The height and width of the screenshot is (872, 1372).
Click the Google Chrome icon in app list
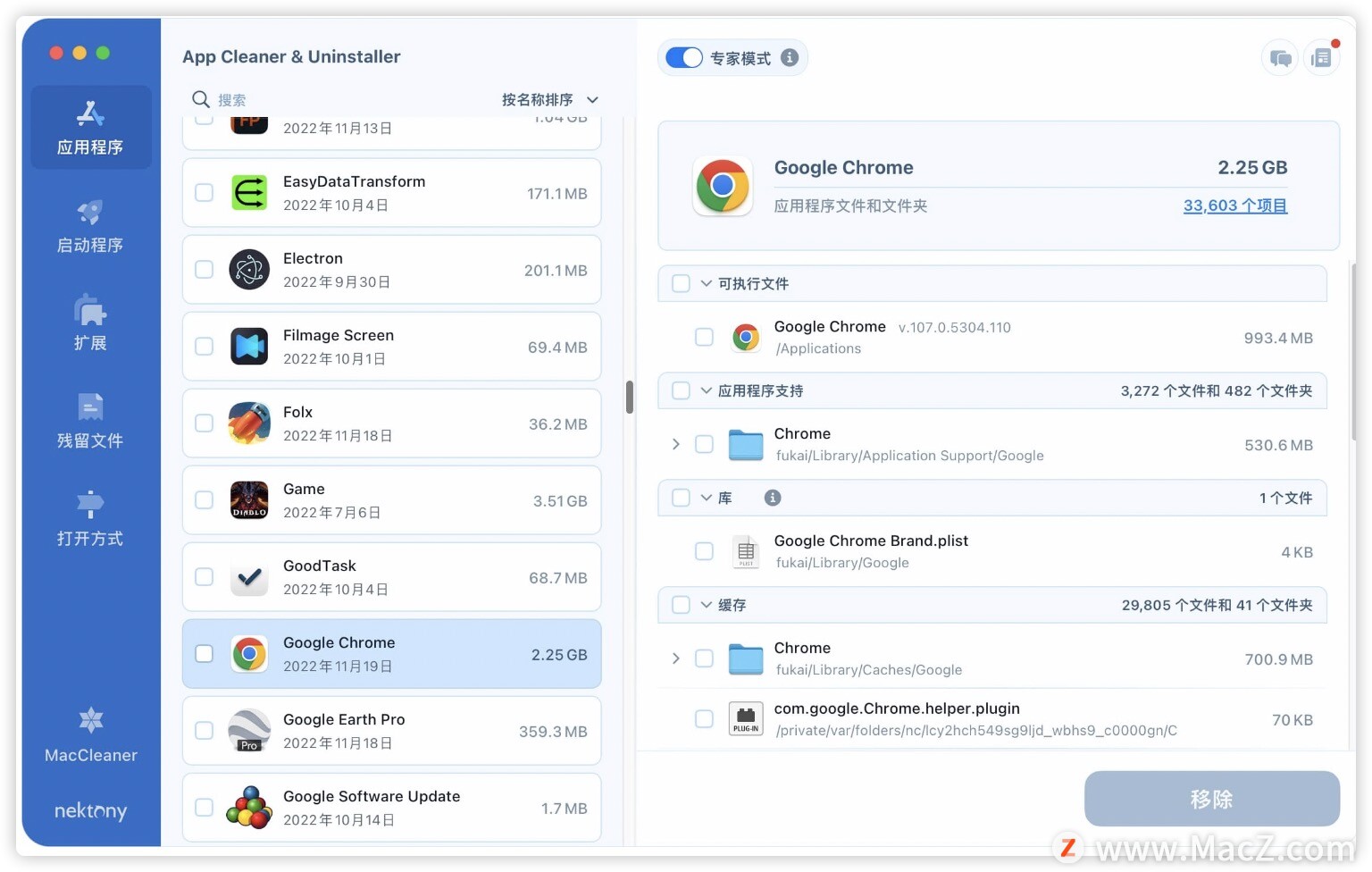(249, 654)
